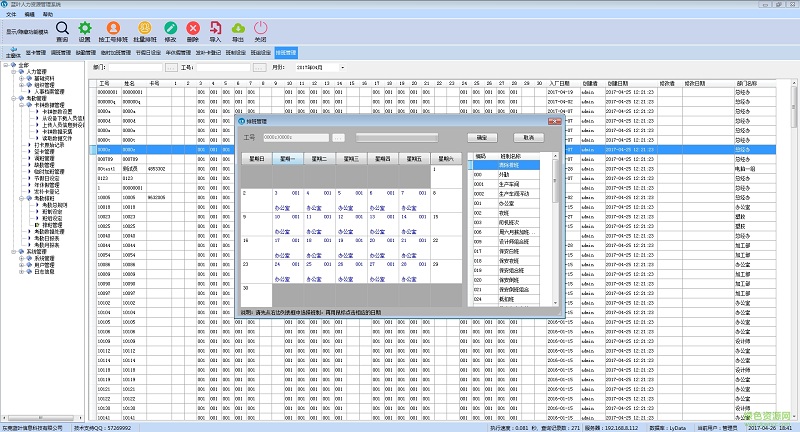Click the 导入 import icon
Screen dimensions: 800x432
[215, 30]
